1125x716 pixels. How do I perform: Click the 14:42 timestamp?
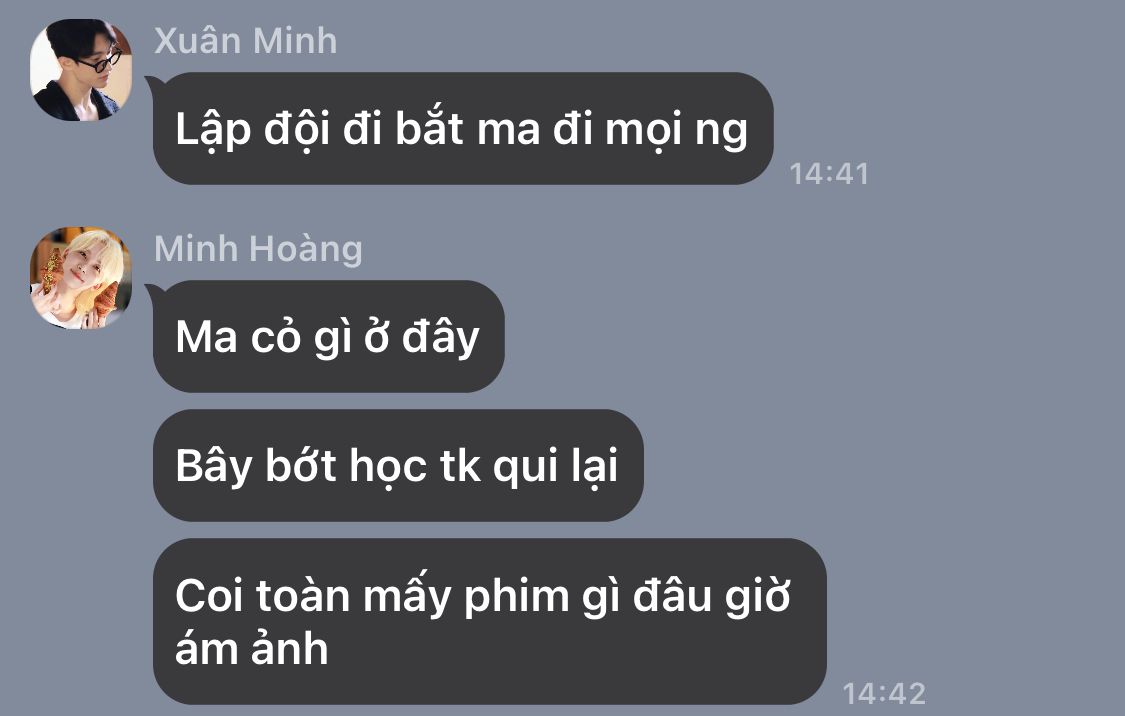click(x=884, y=693)
